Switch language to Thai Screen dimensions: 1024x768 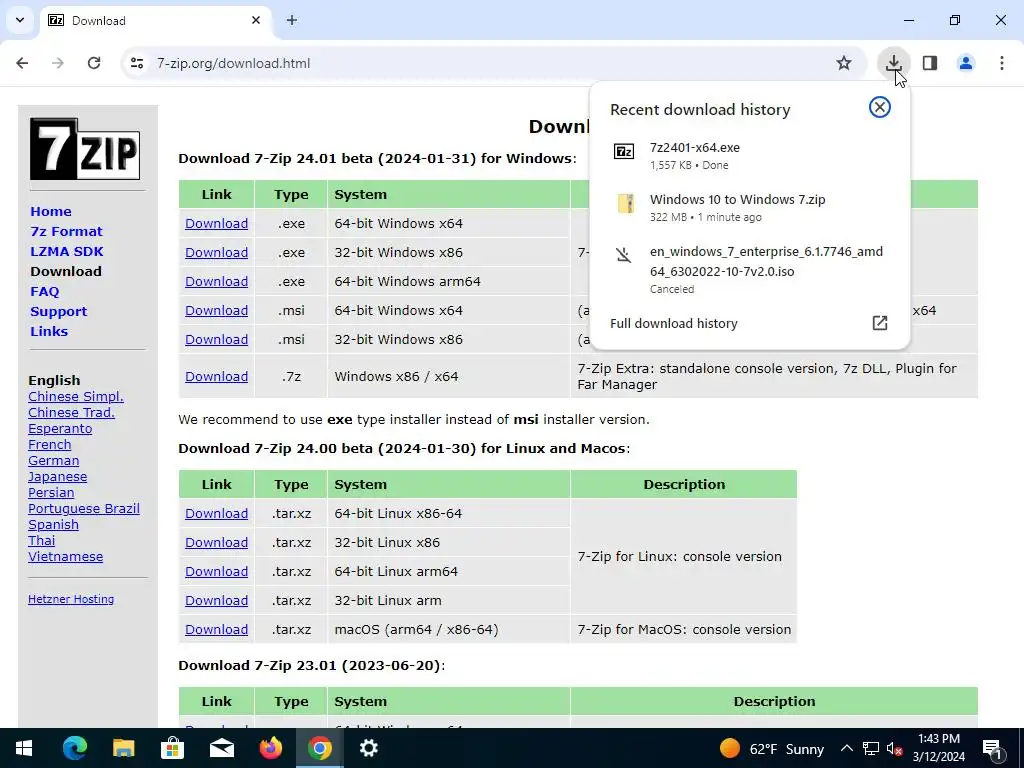pos(42,541)
